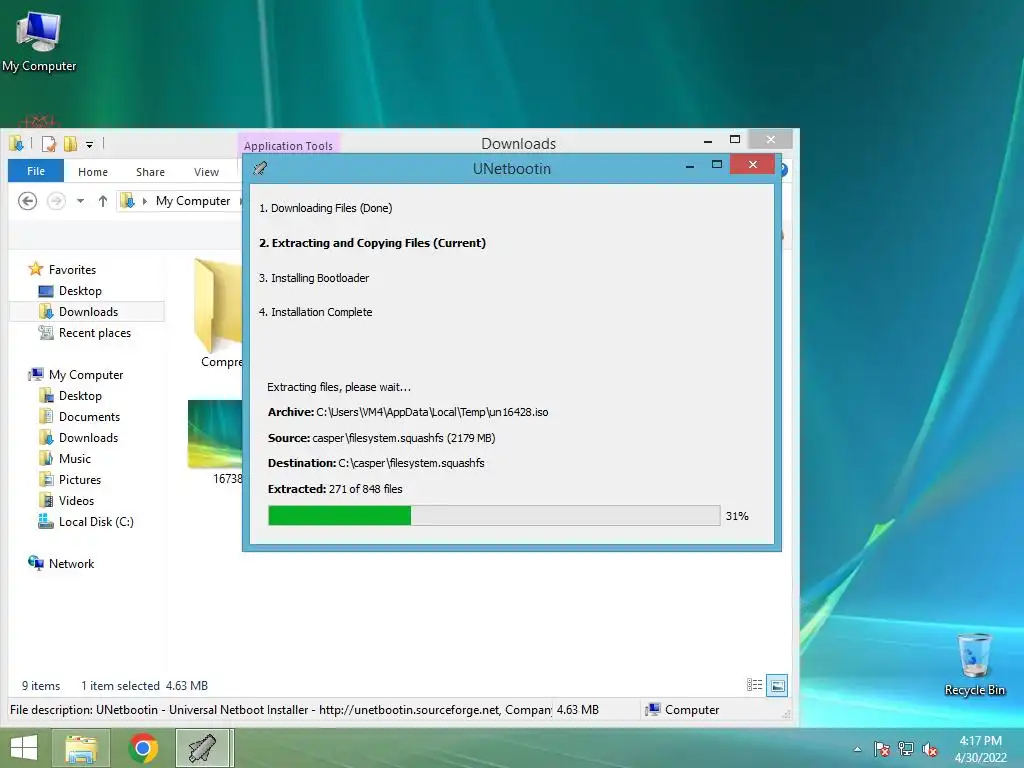Open recent locations dropdown arrow
1024x768 pixels.
[x=80, y=201]
